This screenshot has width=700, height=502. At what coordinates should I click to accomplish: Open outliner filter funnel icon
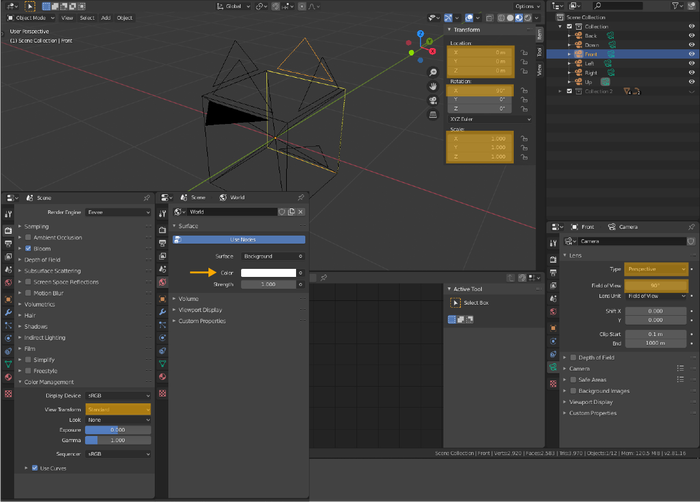[675, 6]
